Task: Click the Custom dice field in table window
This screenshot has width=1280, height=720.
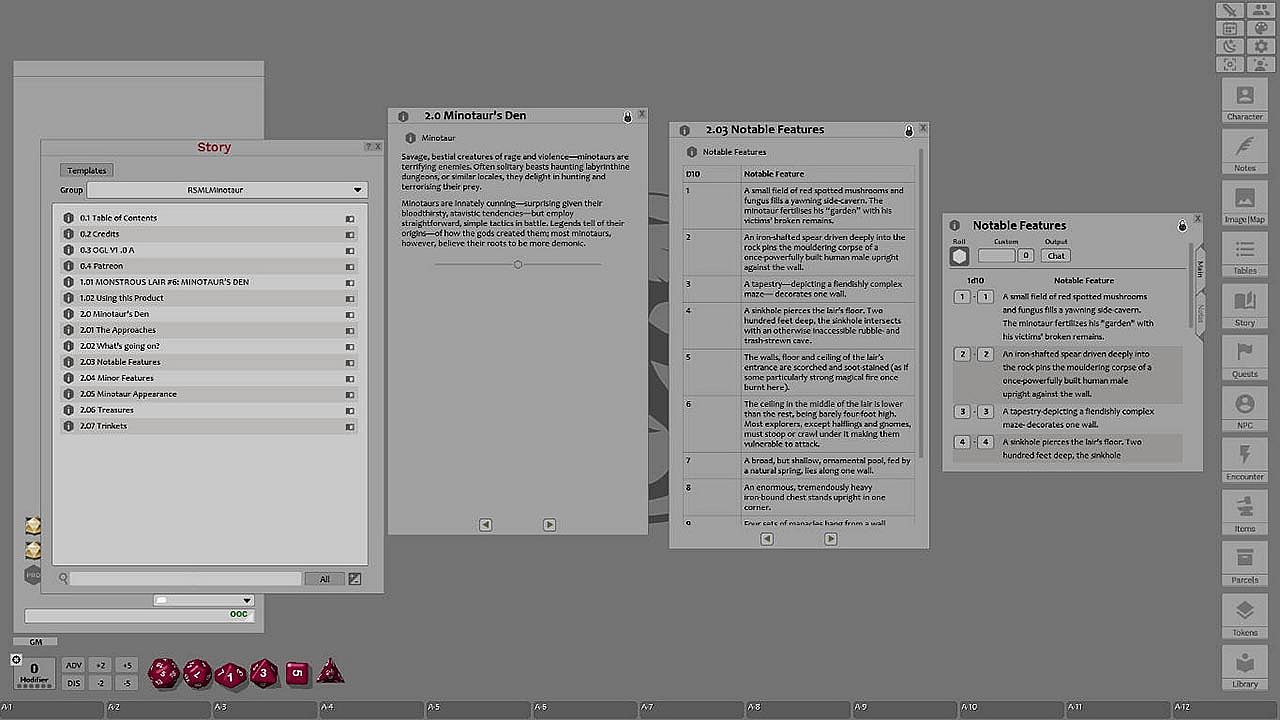Action: point(996,256)
